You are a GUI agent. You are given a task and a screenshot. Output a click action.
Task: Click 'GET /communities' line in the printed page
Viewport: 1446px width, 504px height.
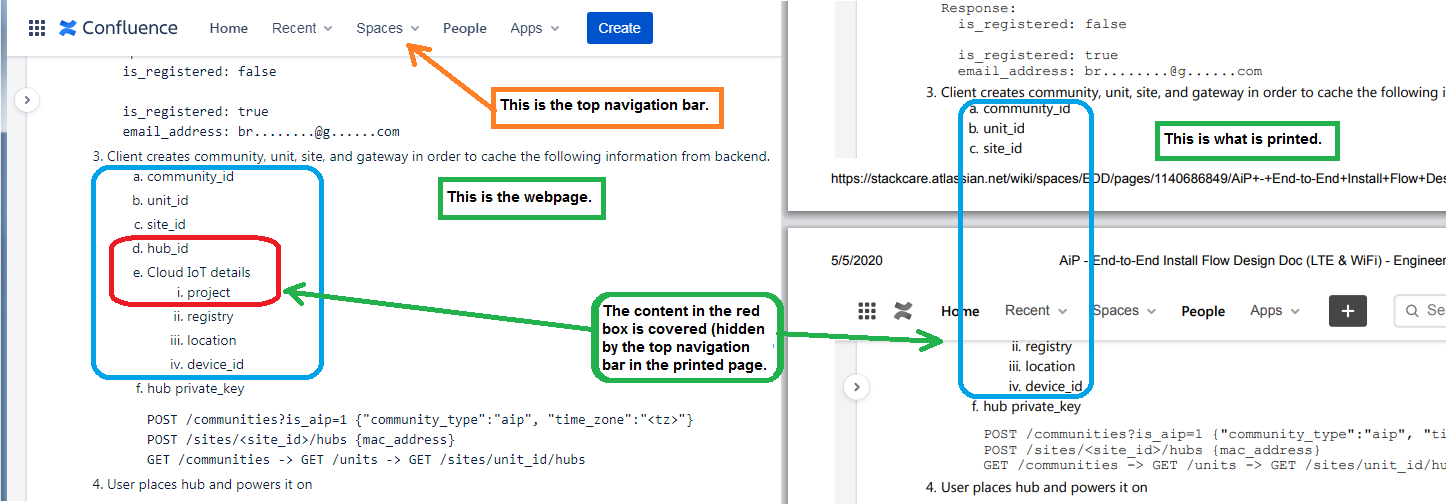(x=1214, y=465)
